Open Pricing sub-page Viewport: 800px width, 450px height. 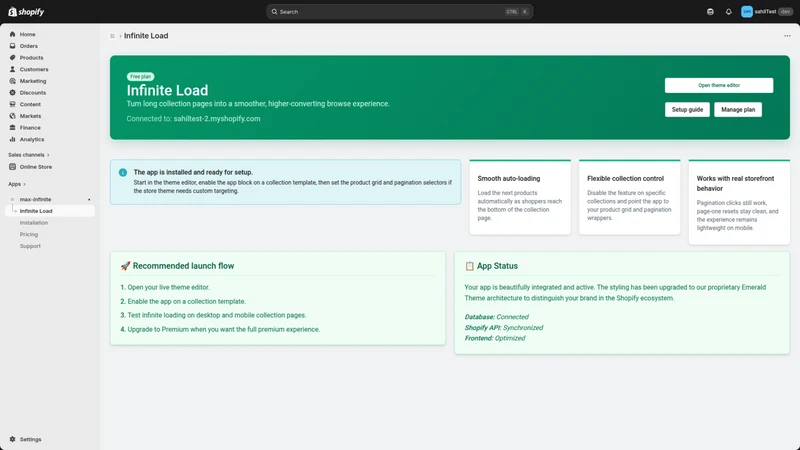(29, 235)
